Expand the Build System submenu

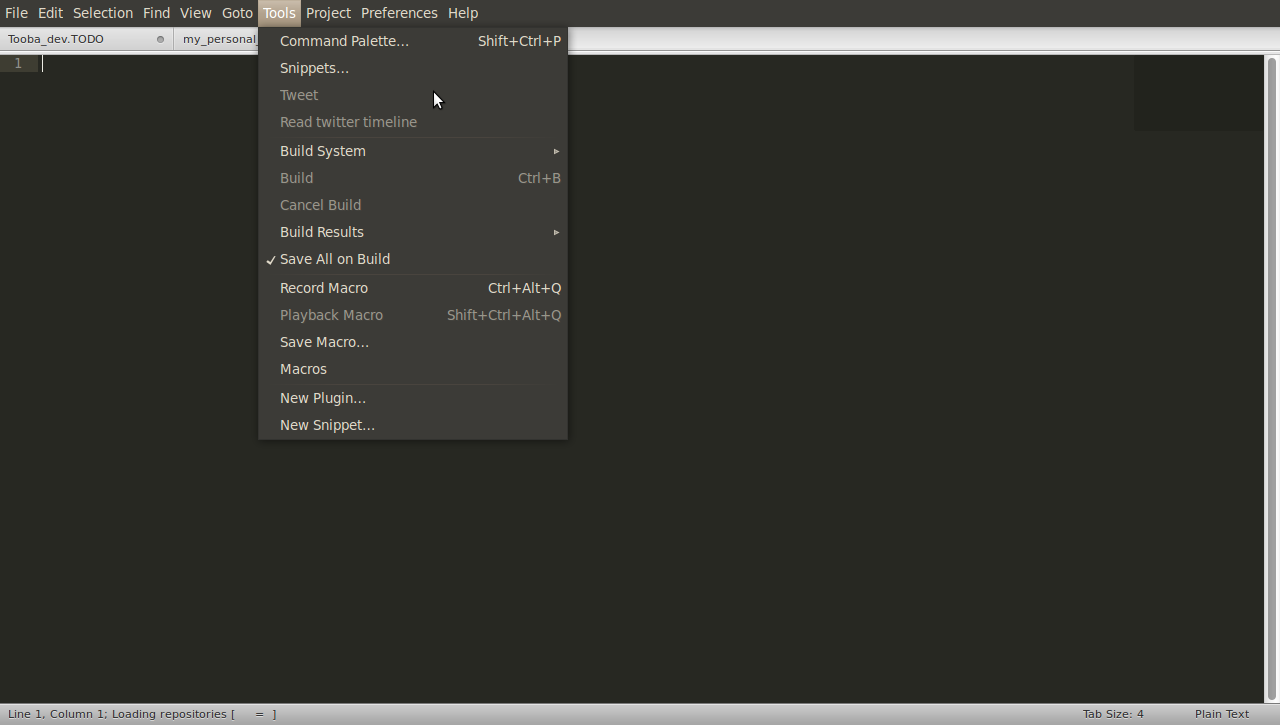[413, 151]
